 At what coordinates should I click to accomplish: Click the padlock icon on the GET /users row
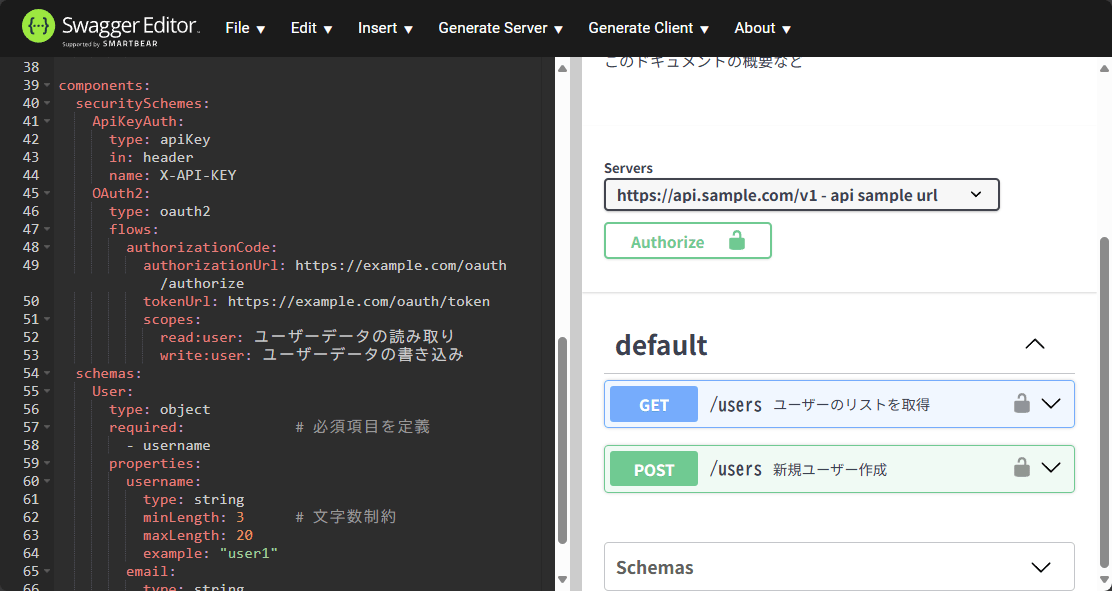point(1021,403)
